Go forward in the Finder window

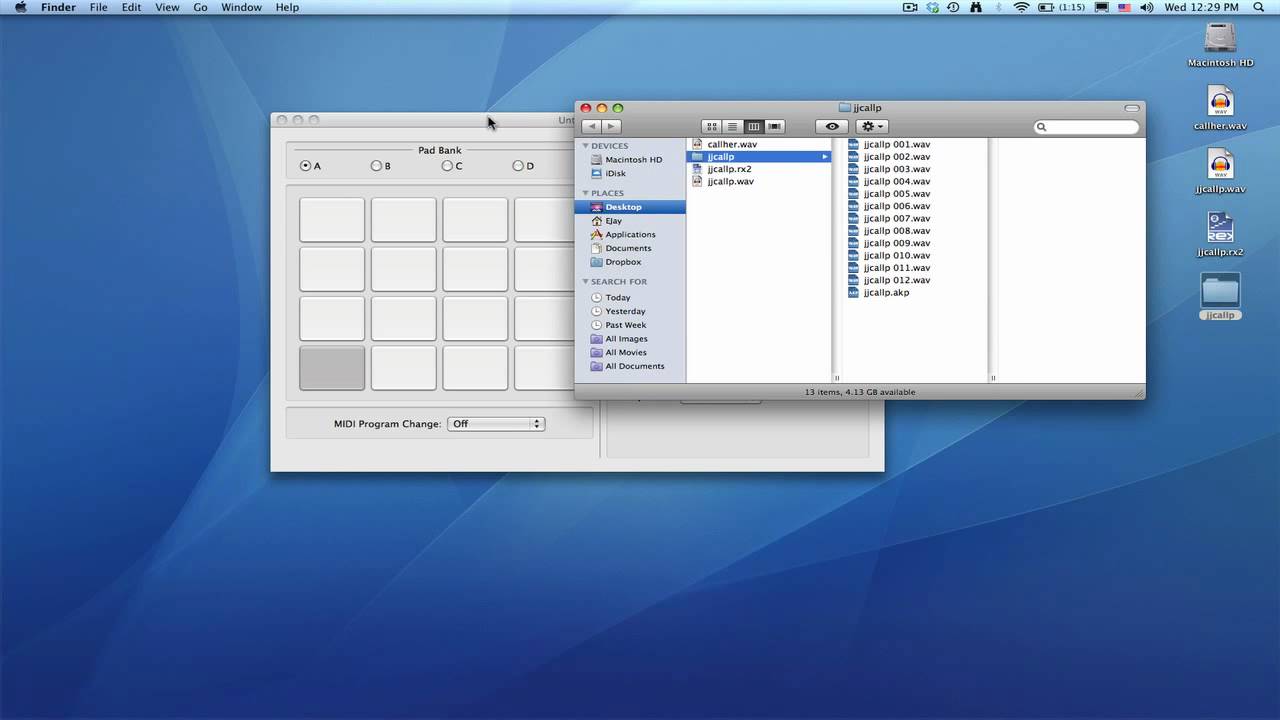(x=611, y=127)
